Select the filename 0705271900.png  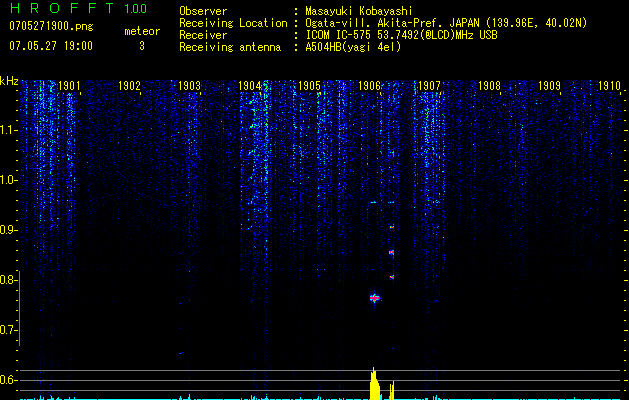[x=51, y=26]
